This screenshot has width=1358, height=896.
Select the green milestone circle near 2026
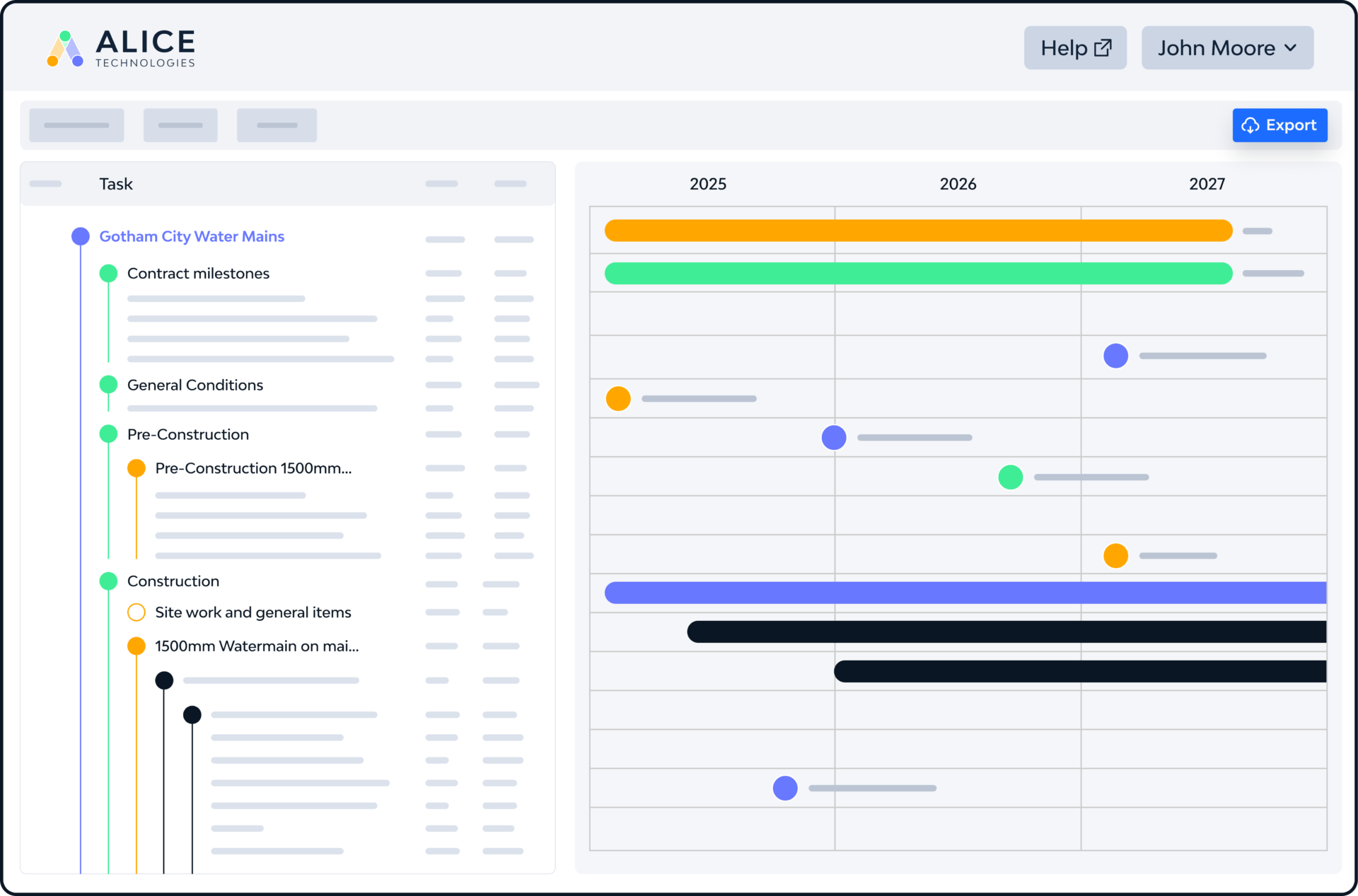(1010, 477)
